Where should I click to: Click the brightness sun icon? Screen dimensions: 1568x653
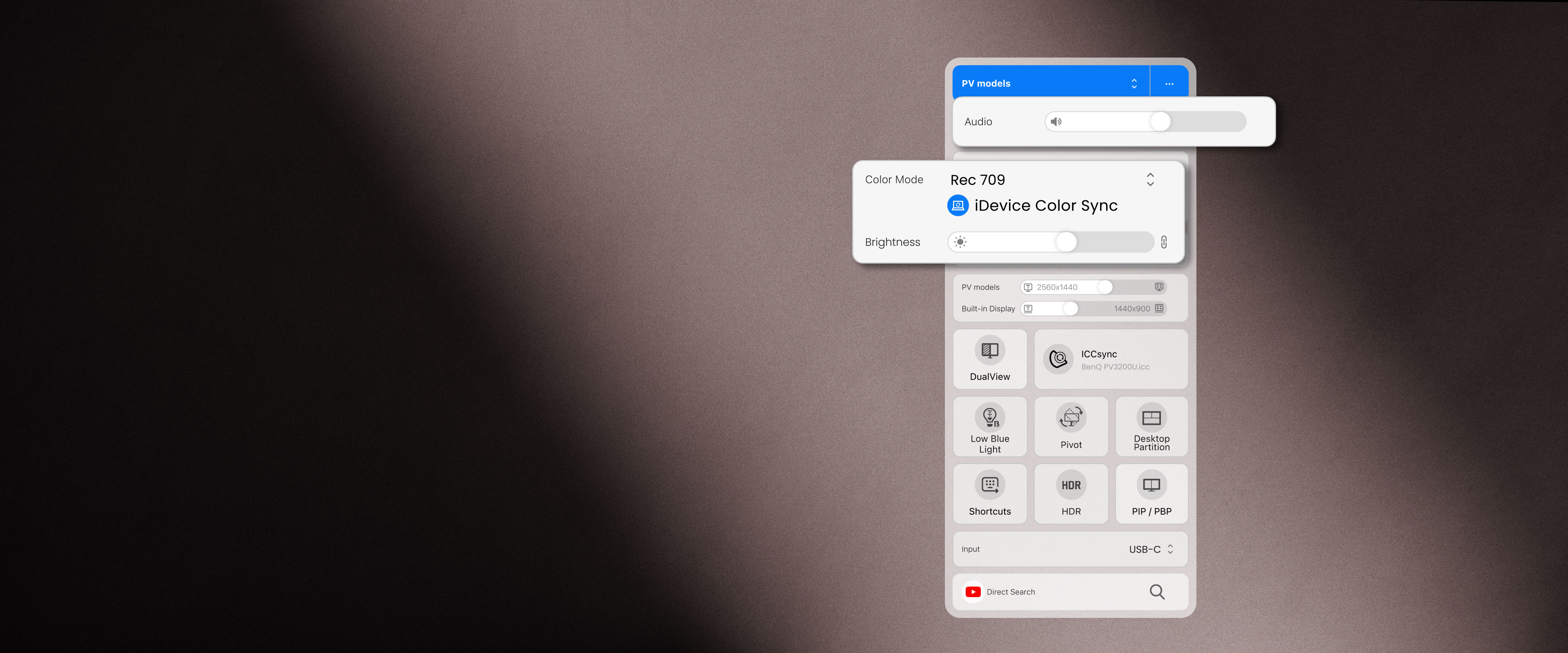(x=959, y=242)
